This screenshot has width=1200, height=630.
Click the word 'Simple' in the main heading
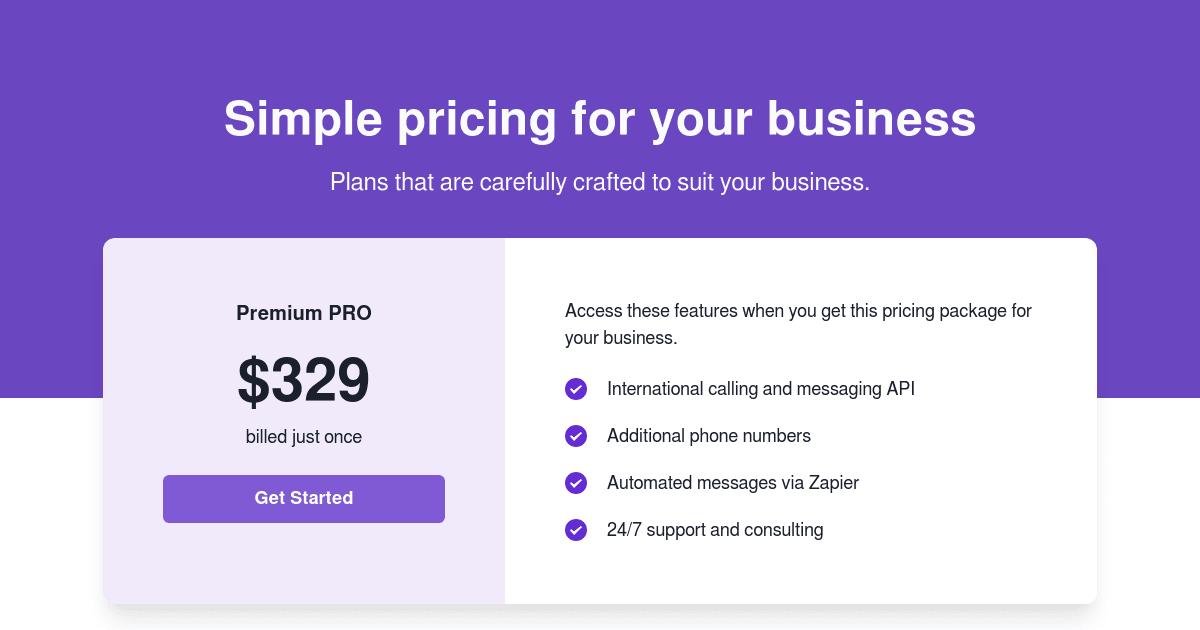[303, 119]
